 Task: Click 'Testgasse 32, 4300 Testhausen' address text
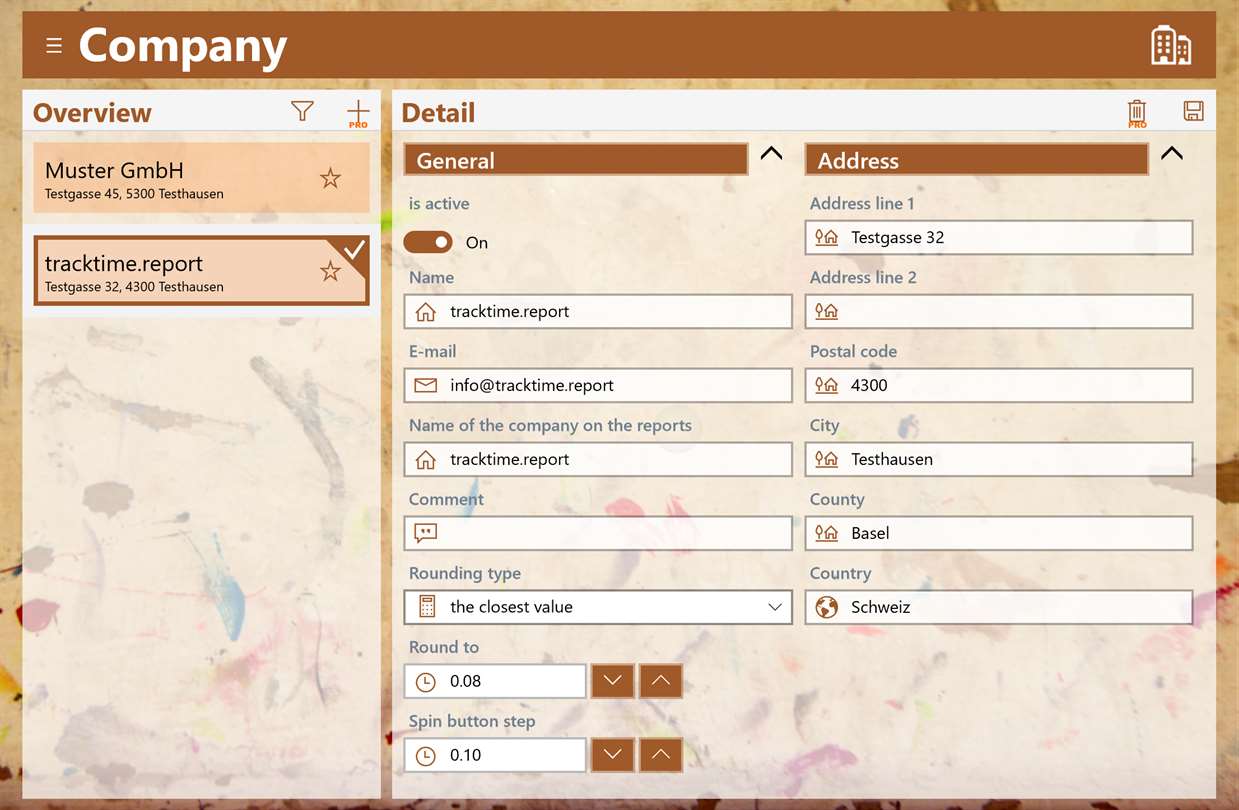coord(134,287)
